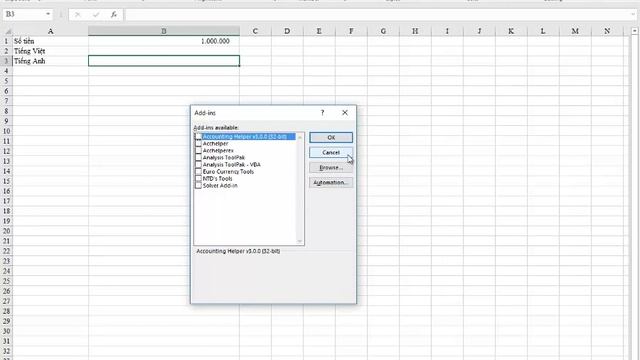640x360 pixels.
Task: Select column B header
Action: point(164,31)
